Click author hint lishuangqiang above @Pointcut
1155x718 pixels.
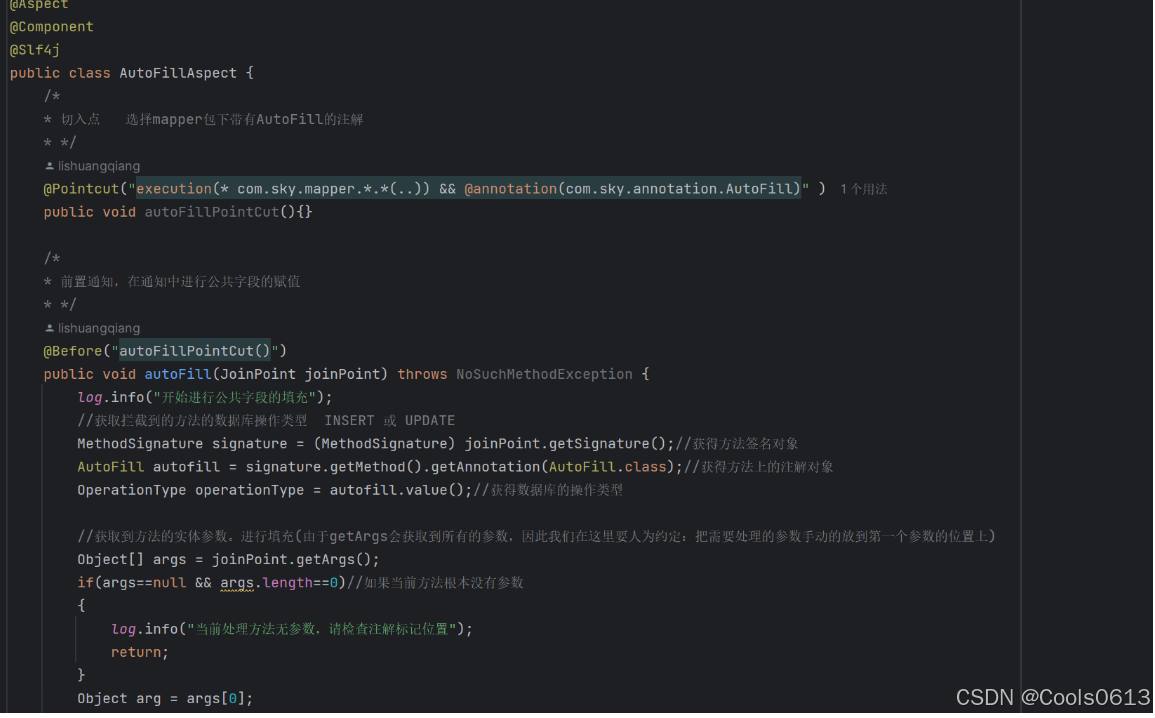coord(99,166)
